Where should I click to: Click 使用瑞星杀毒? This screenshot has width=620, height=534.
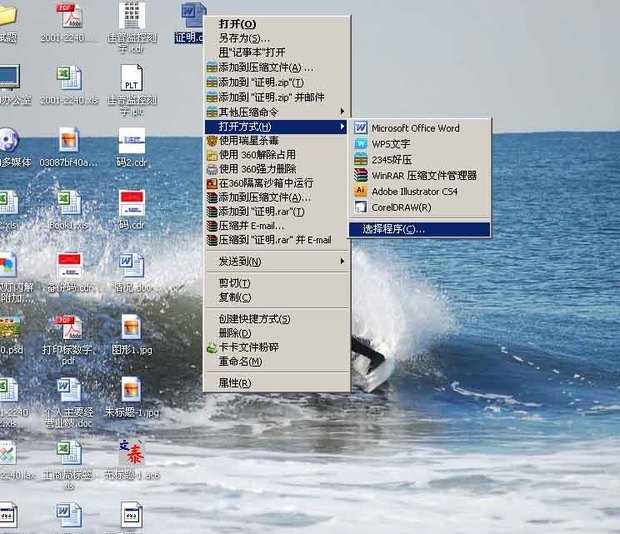click(x=276, y=141)
